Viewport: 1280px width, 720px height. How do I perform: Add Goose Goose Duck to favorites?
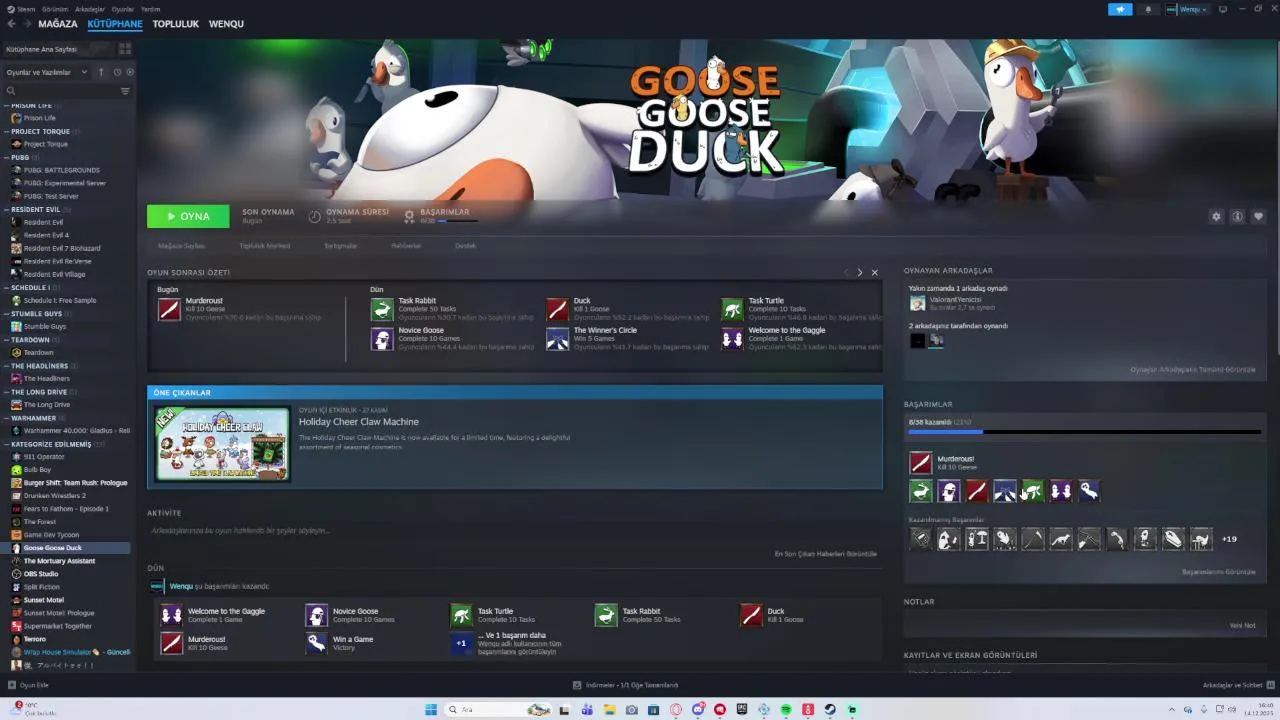point(1258,216)
